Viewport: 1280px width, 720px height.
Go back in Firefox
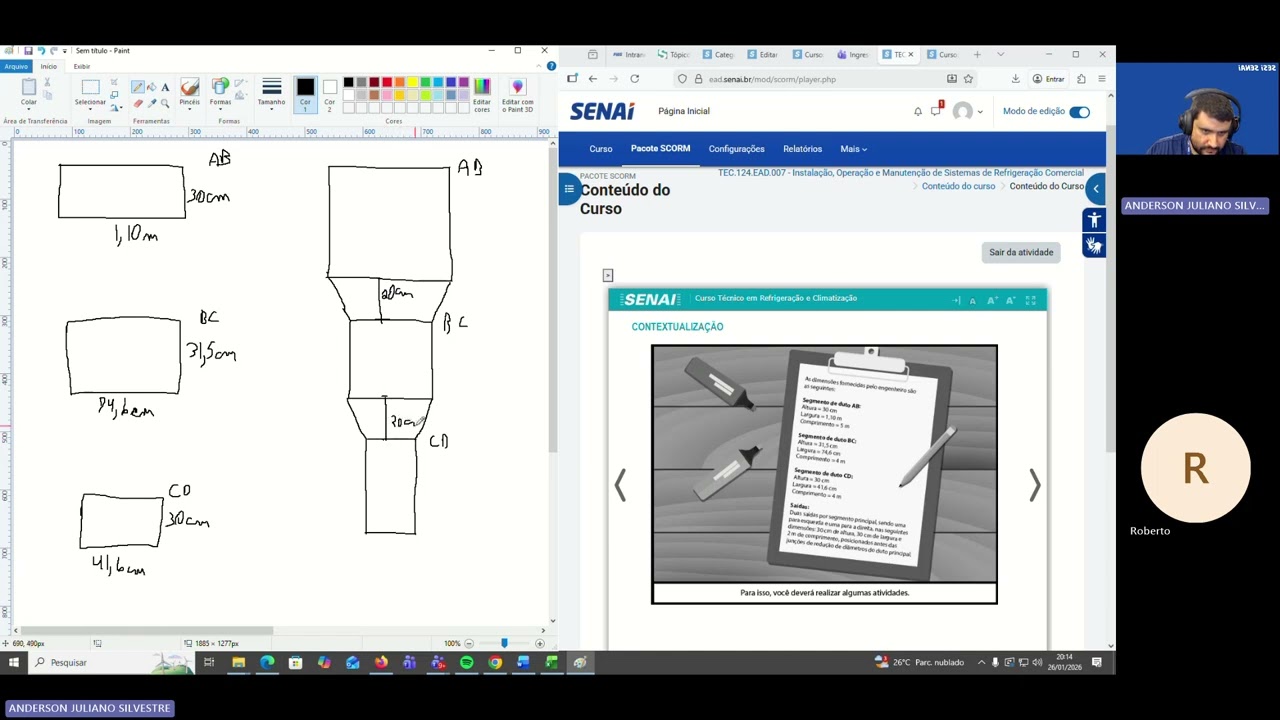[x=592, y=79]
